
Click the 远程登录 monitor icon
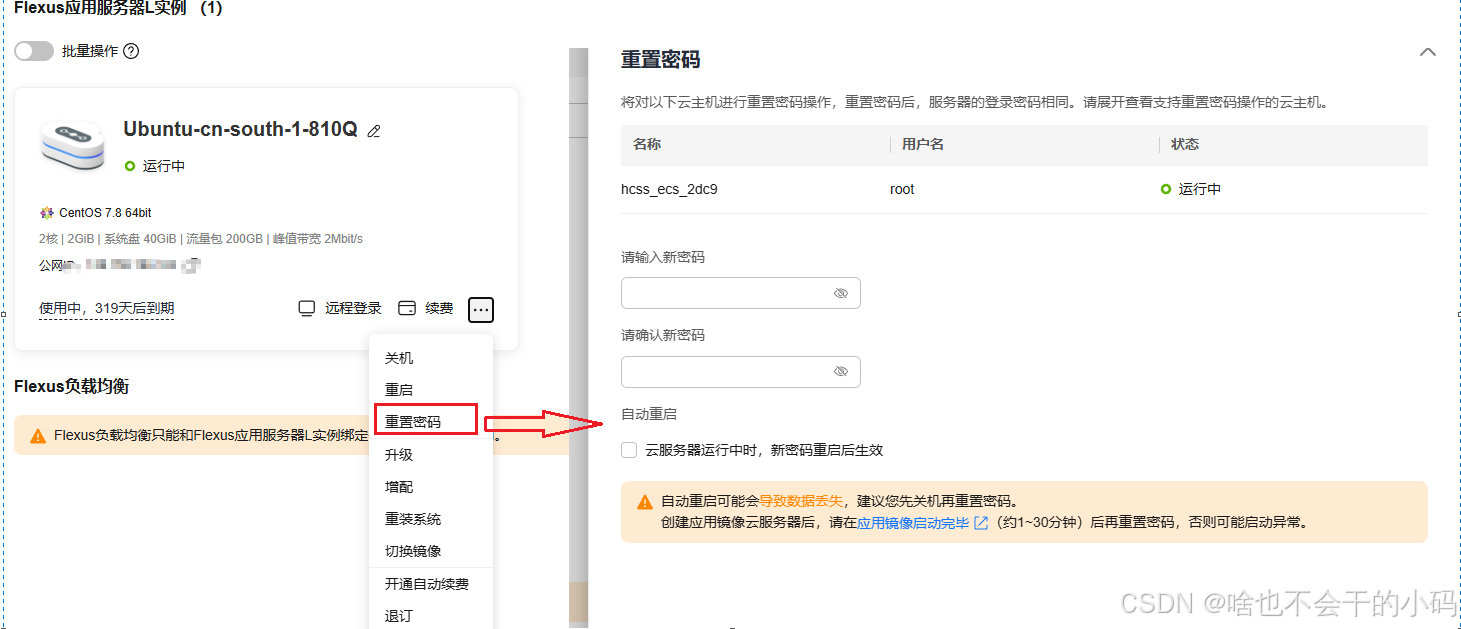click(307, 308)
